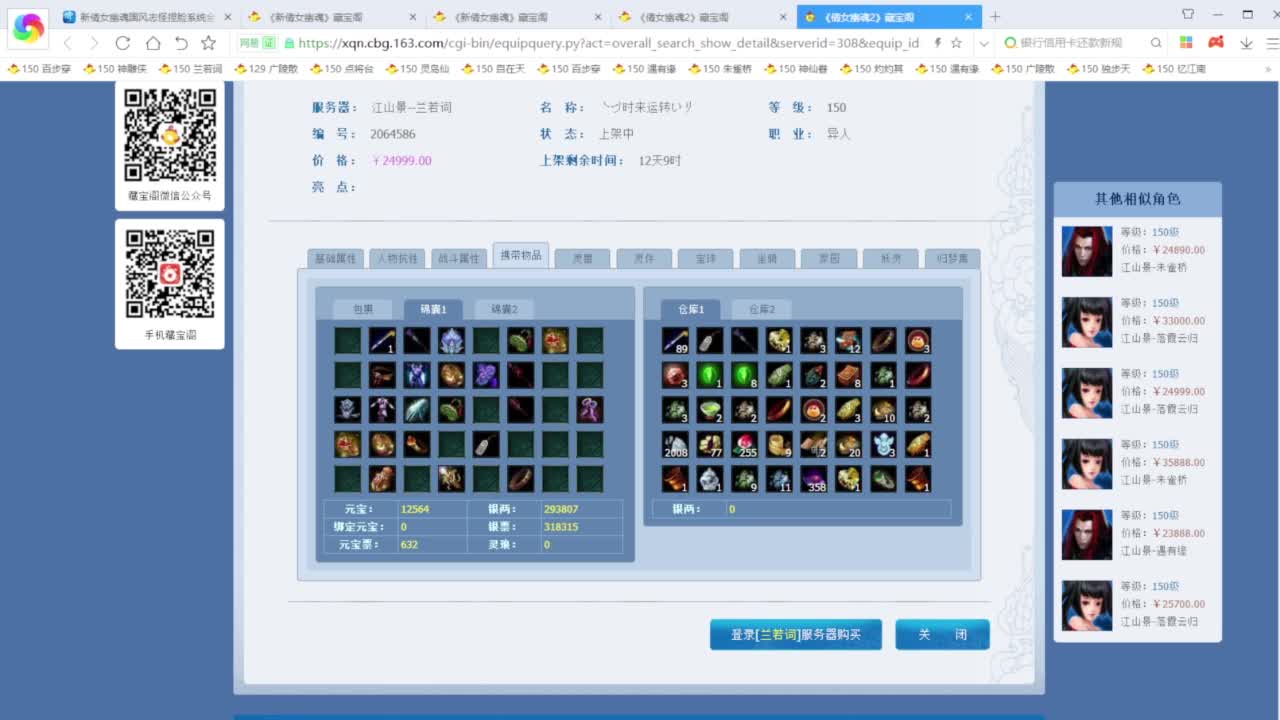Open the browser logo at top left
This screenshot has height=720, width=1280.
coord(28,29)
